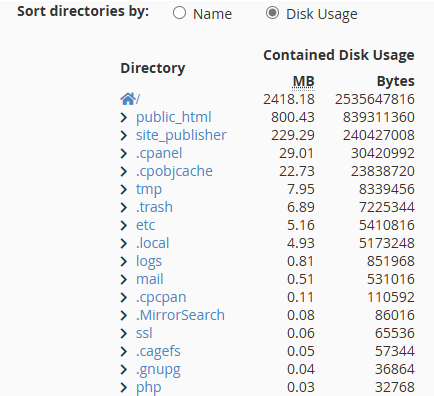This screenshot has height=396, width=434.
Task: Open the logs folder link
Action: point(149,262)
